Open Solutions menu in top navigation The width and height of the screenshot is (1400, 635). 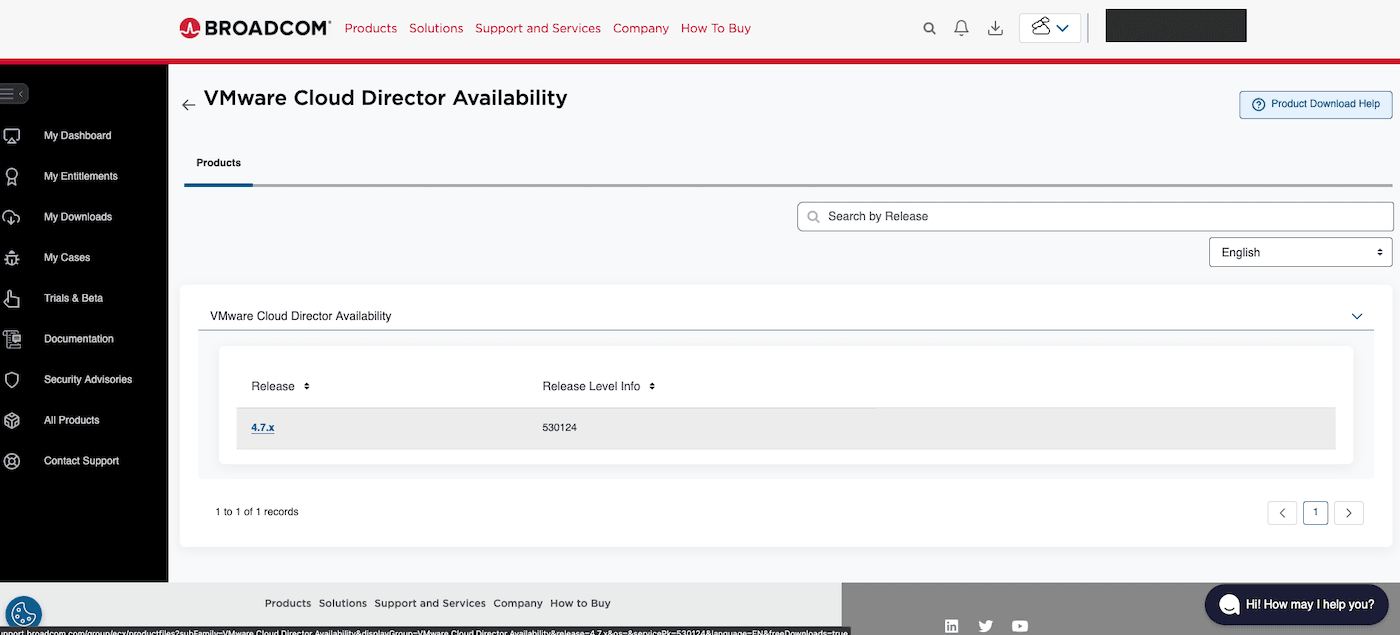[x=436, y=28]
